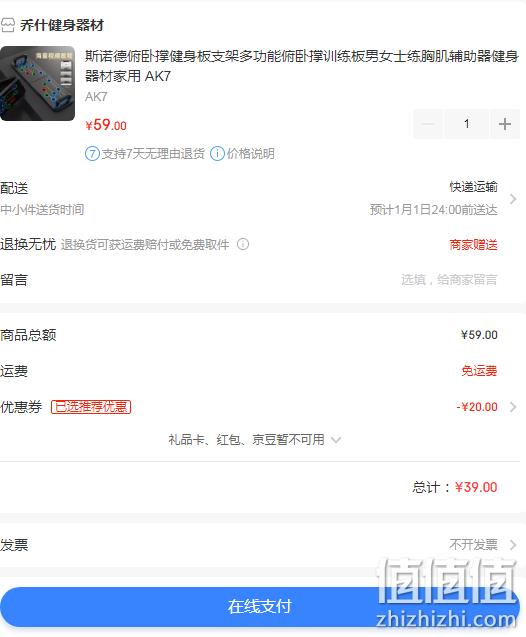Increase quantity with the plus button
The image size is (526, 637).
click(505, 124)
